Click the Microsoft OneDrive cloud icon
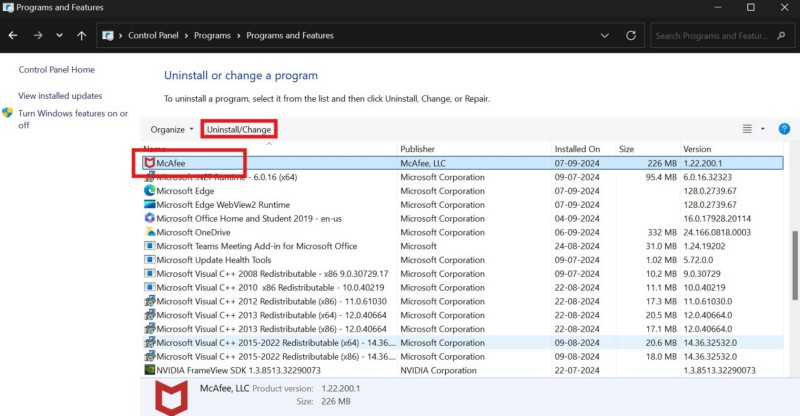Image resolution: width=800 pixels, height=416 pixels. (x=150, y=232)
